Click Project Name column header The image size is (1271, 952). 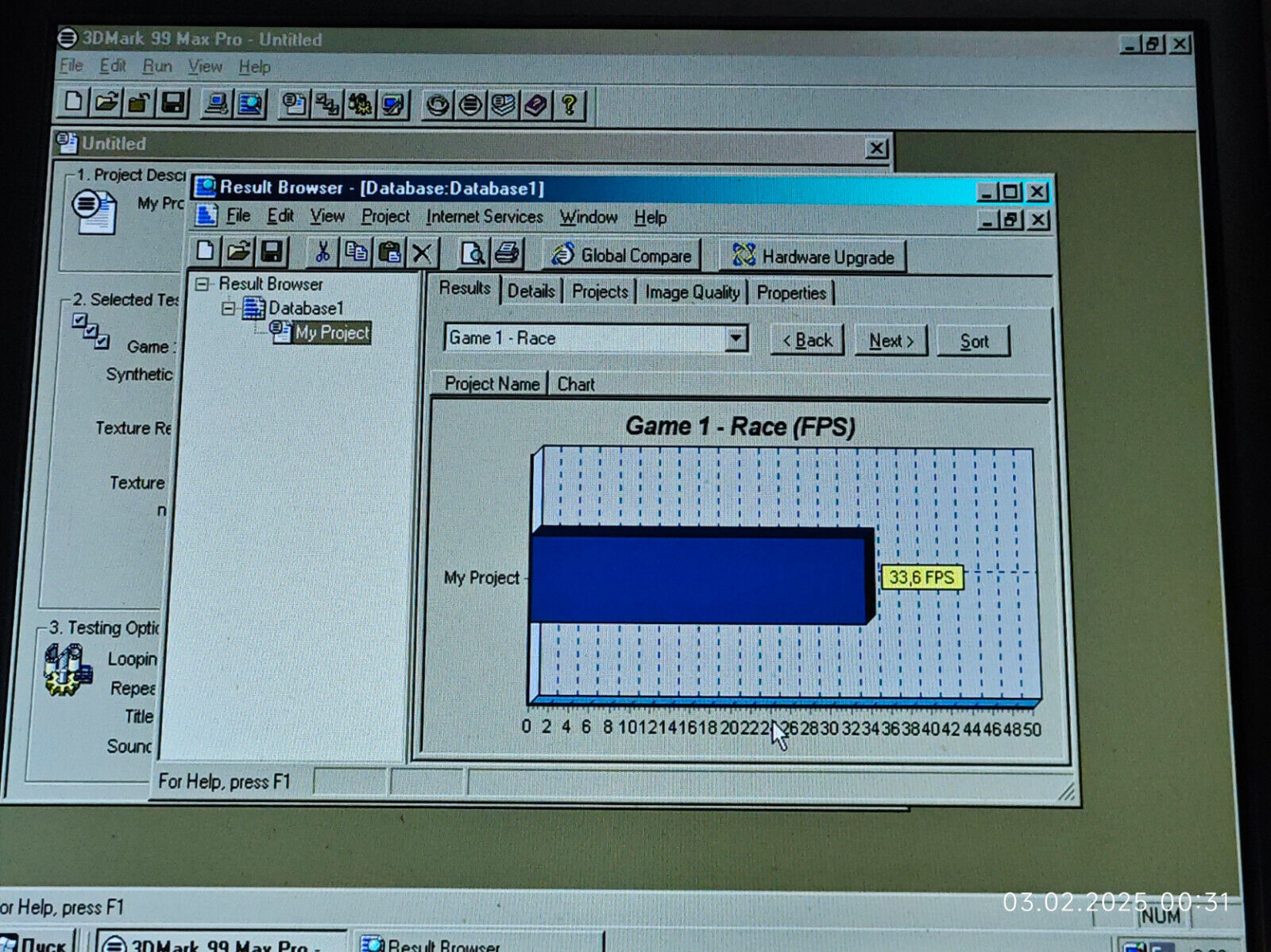pyautogui.click(x=490, y=383)
